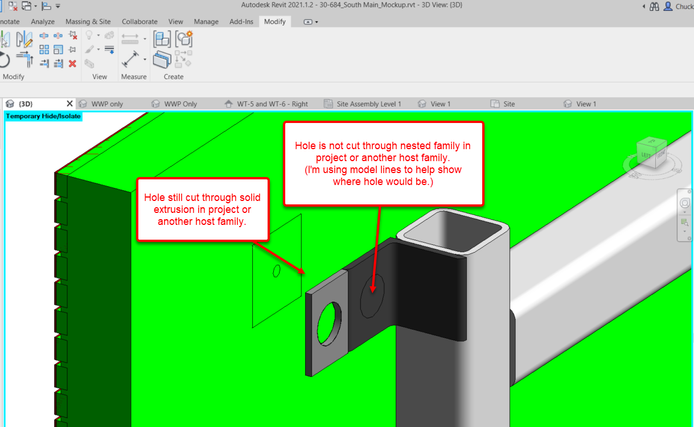This screenshot has width=694, height=427.
Task: Click the Zoom tool on navigation bar
Action: [x=685, y=222]
